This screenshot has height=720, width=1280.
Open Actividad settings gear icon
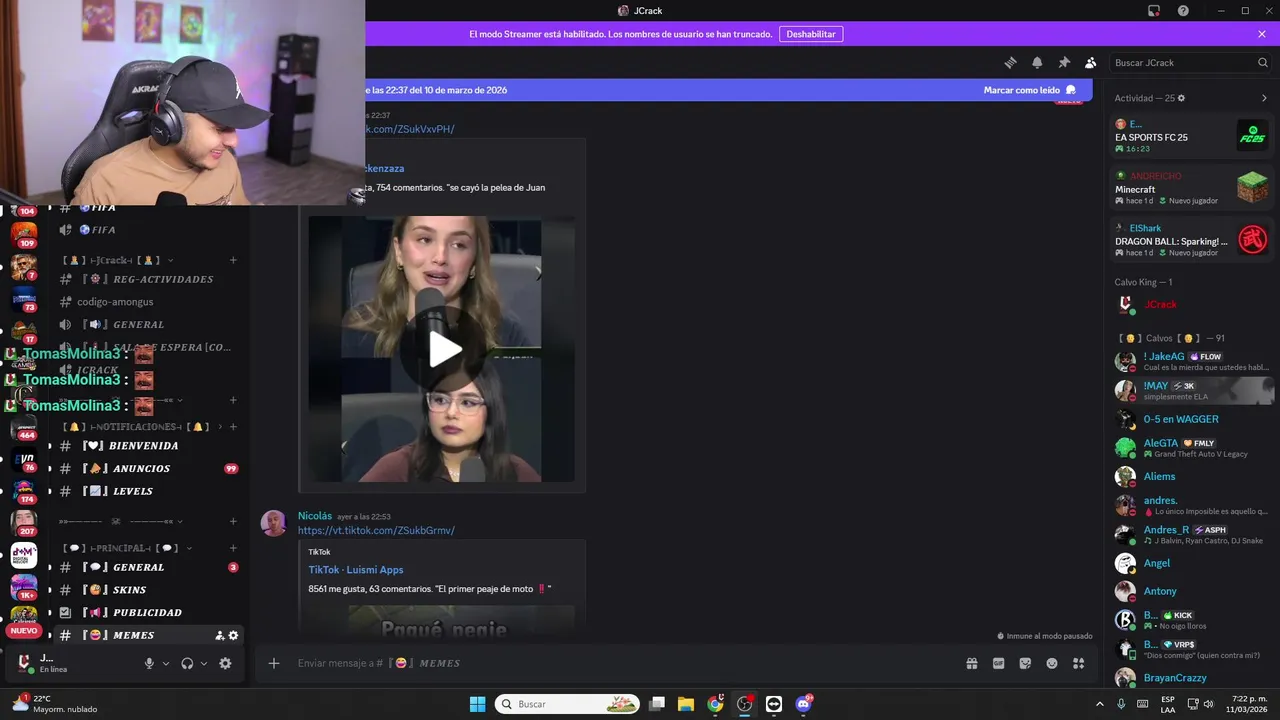(x=1181, y=98)
